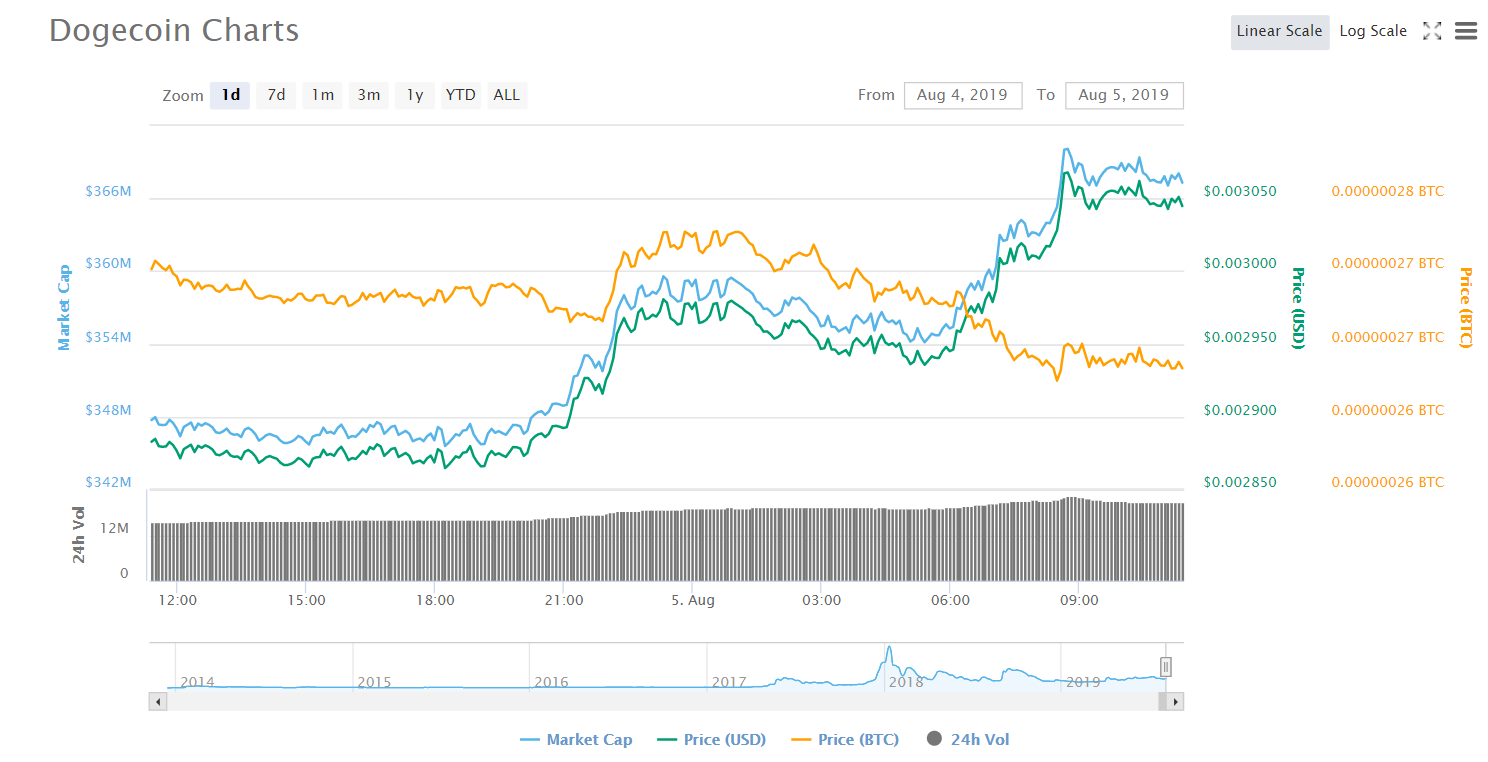
Task: Click the 0.00000028 BTC axis label
Action: click(1388, 191)
